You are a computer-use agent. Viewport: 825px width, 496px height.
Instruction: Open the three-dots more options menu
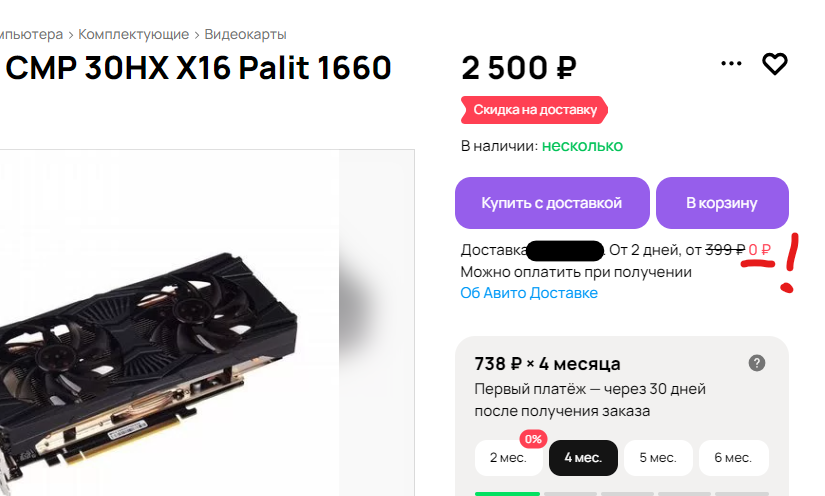coord(731,64)
